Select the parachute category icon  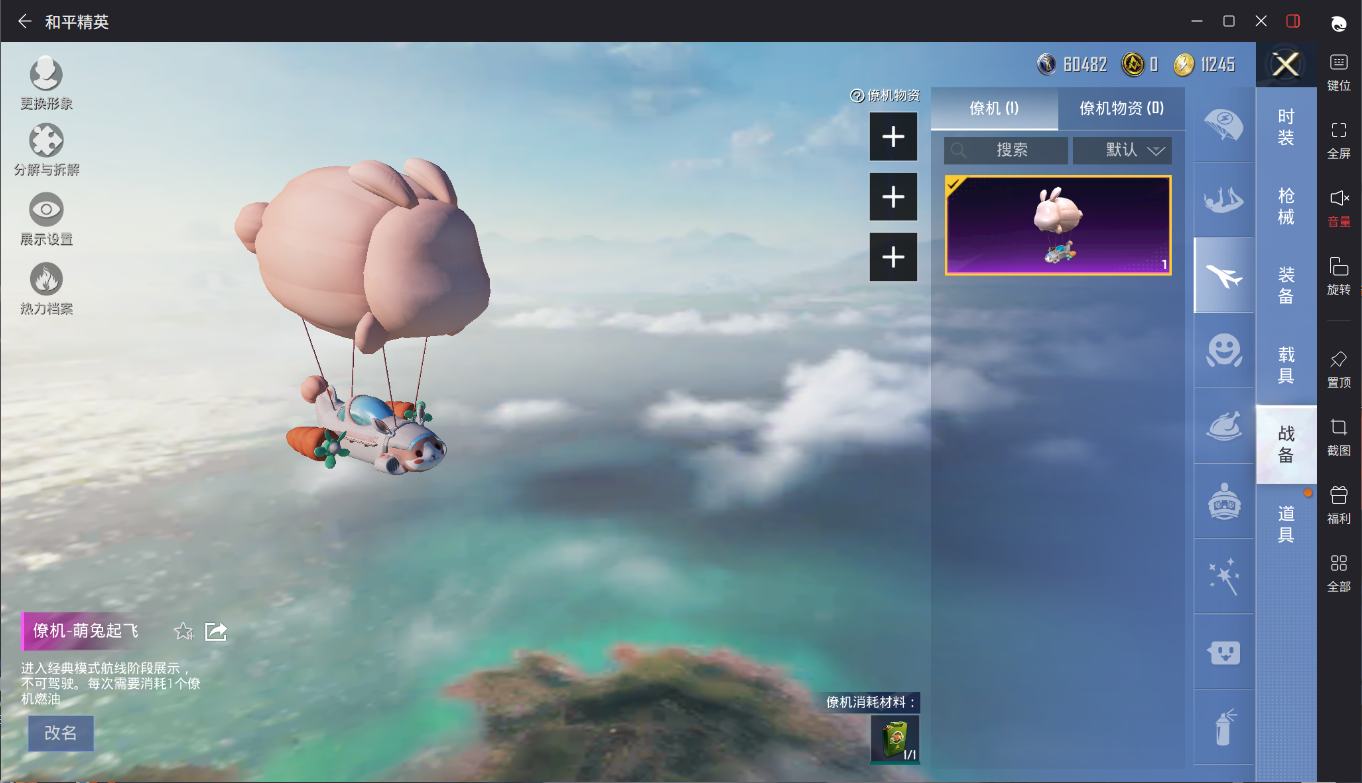(1223, 125)
